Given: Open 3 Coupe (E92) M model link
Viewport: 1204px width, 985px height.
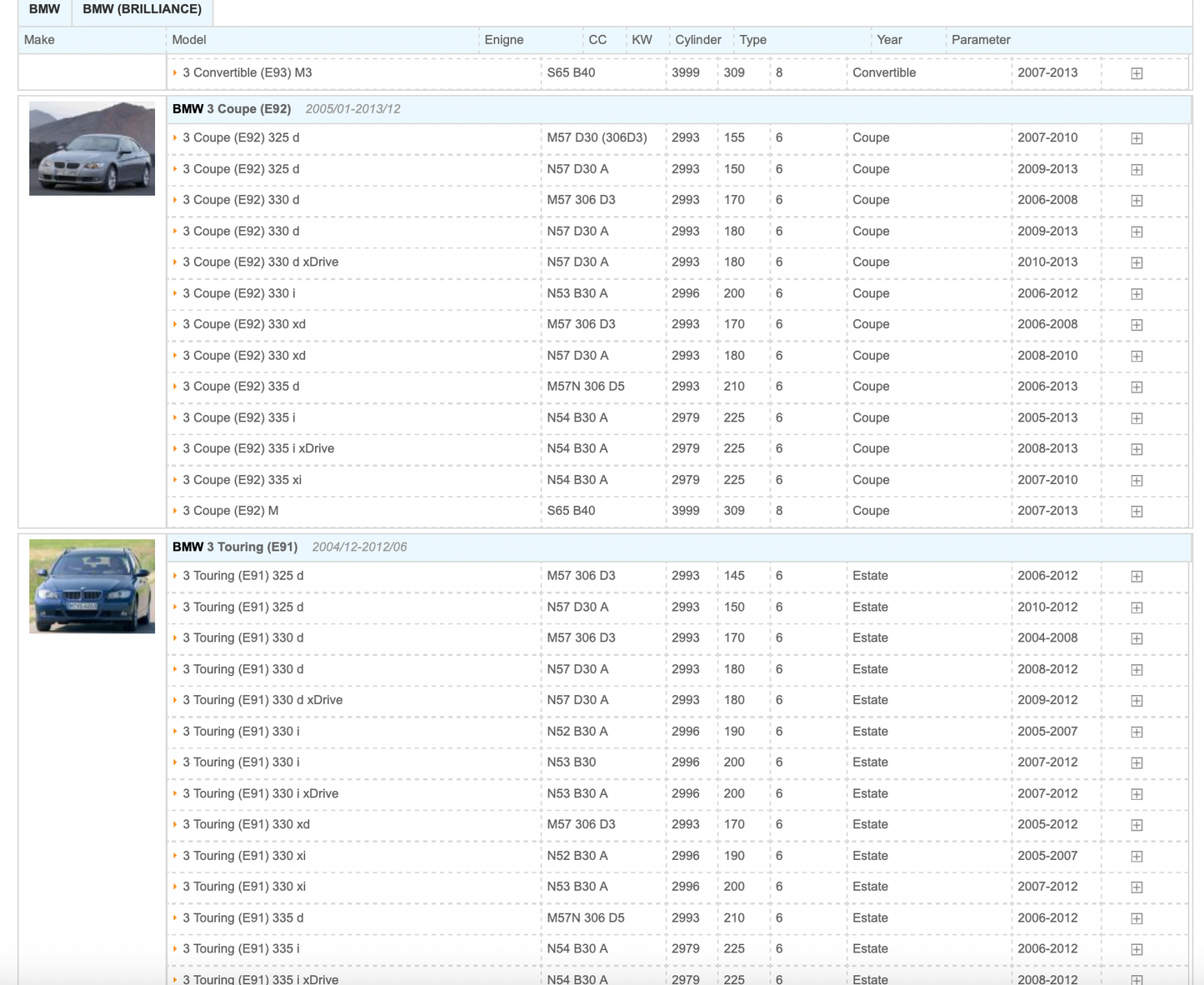Looking at the screenshot, I should (x=231, y=511).
